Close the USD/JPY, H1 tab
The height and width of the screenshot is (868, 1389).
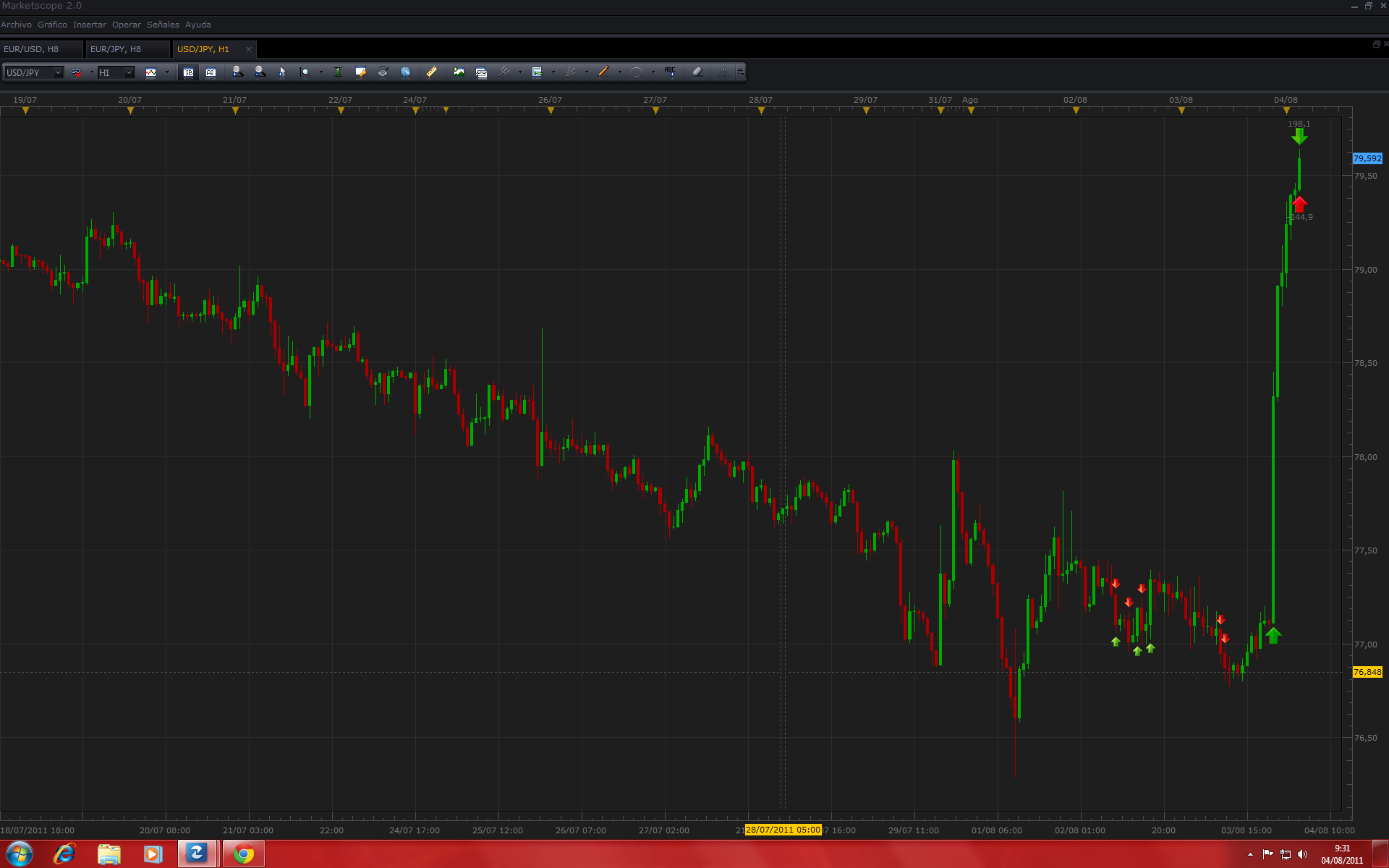(249, 49)
